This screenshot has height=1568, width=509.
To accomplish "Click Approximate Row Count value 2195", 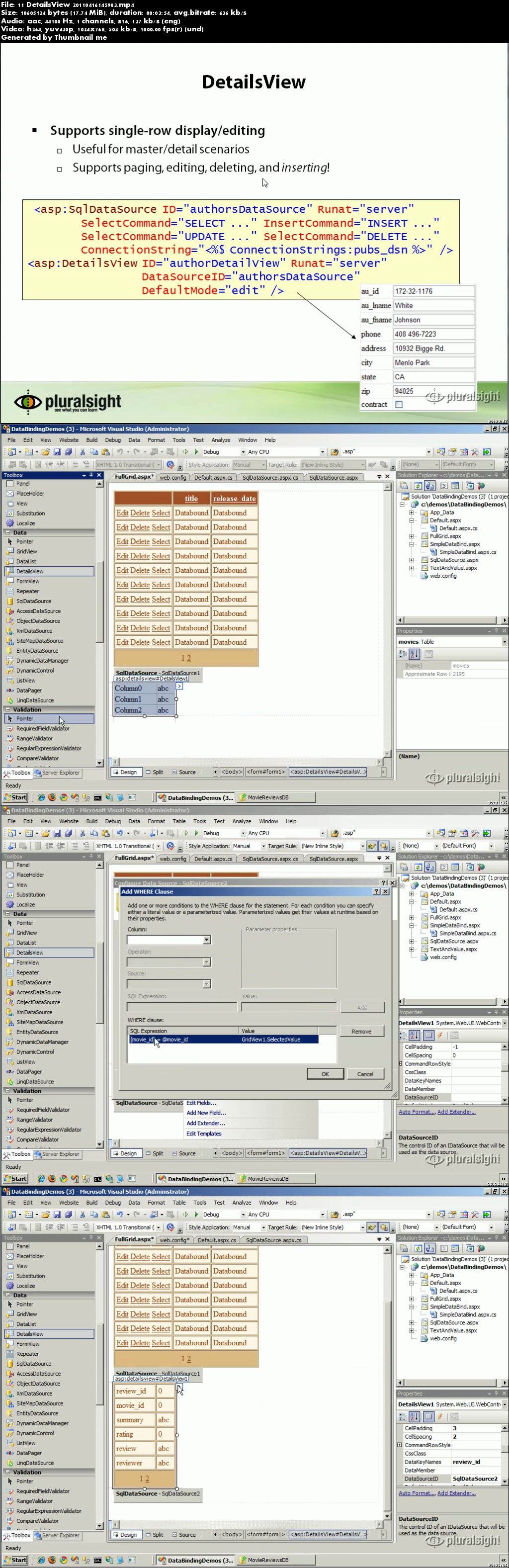I will pos(479,674).
